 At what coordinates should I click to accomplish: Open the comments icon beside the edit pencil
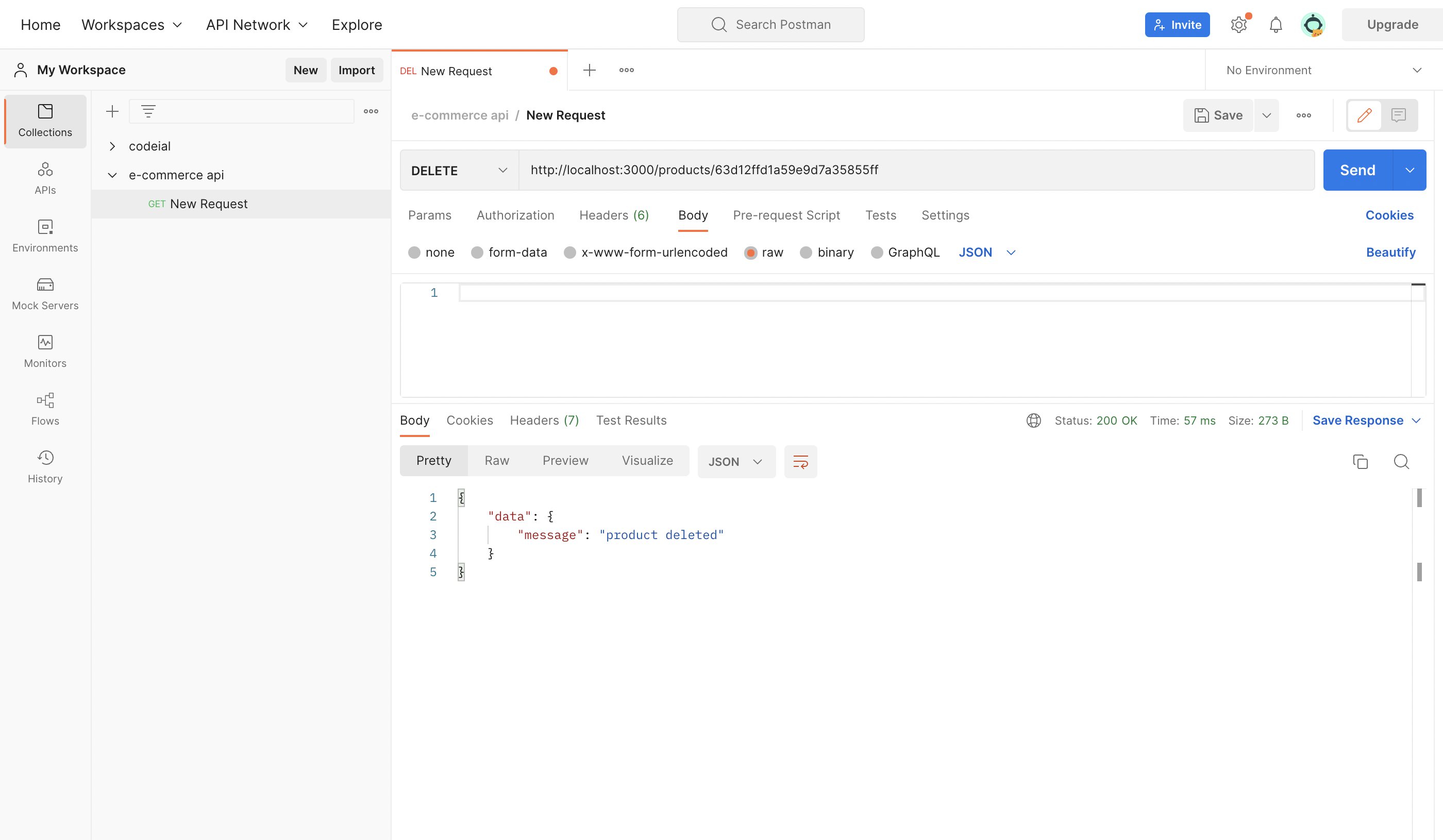[x=1398, y=115]
